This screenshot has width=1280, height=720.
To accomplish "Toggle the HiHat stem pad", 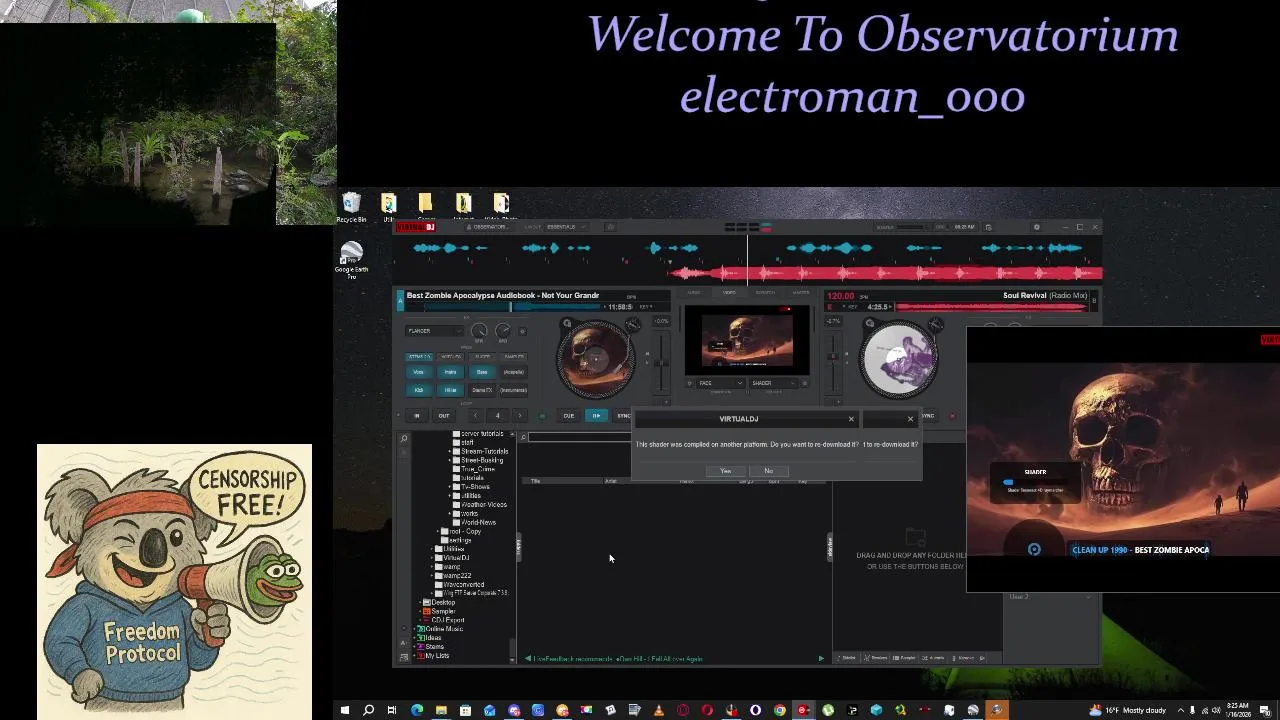I will (450, 390).
